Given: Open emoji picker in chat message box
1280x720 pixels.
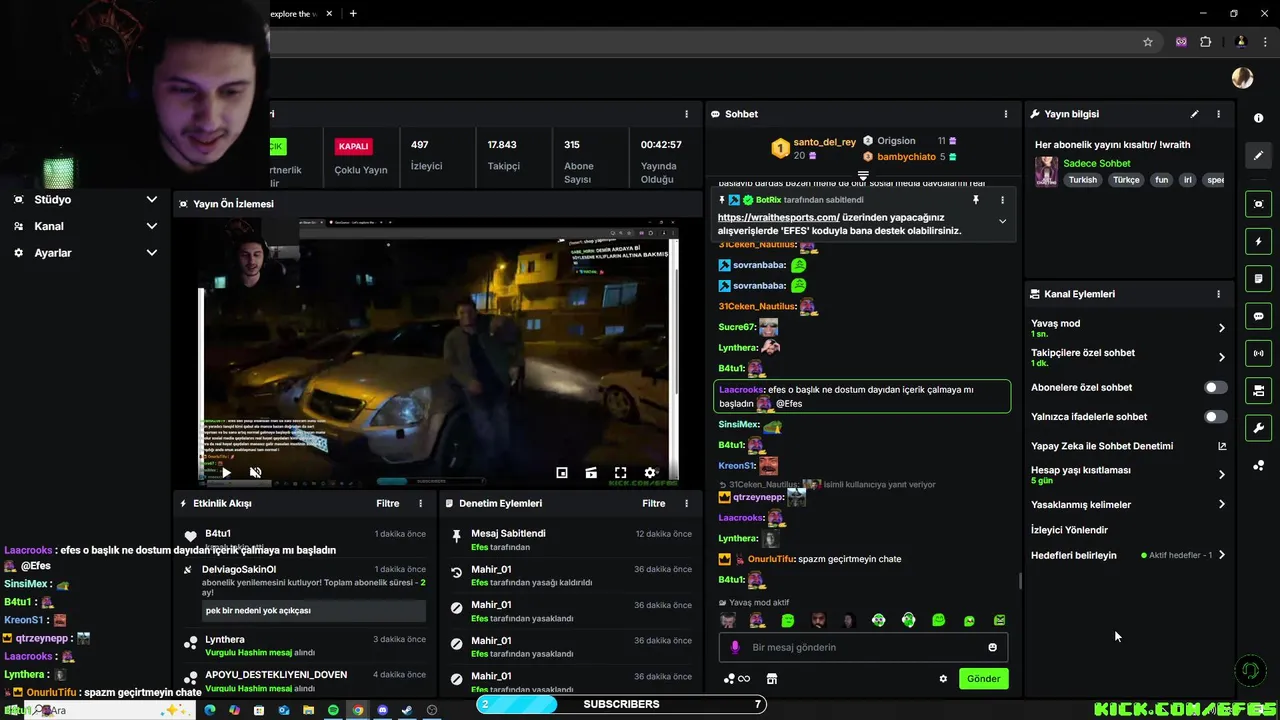Looking at the screenshot, I should [992, 647].
